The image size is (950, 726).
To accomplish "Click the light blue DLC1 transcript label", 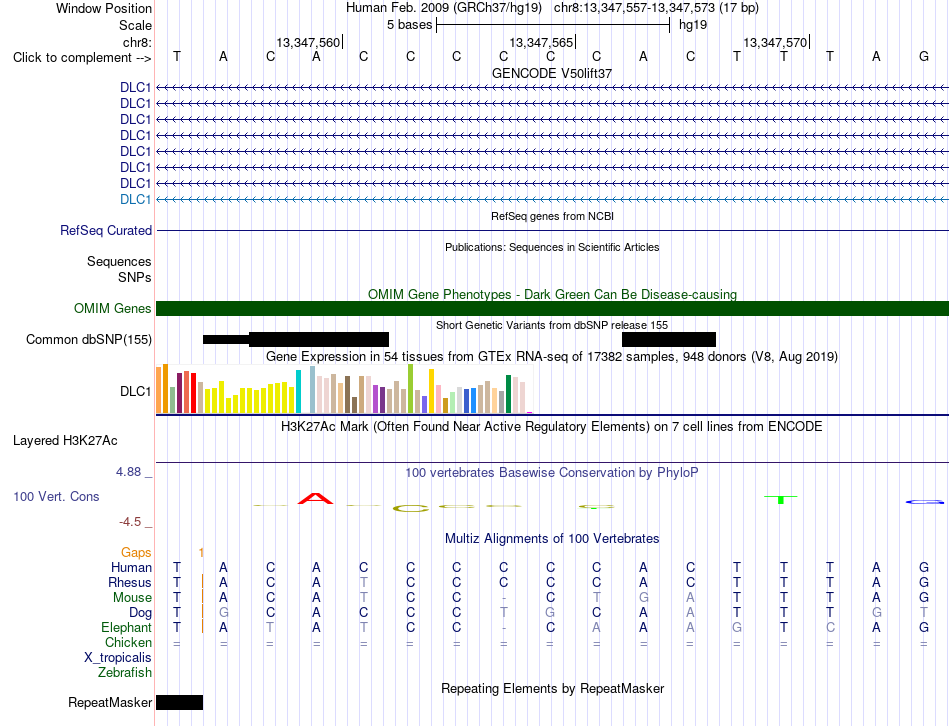I will [135, 199].
